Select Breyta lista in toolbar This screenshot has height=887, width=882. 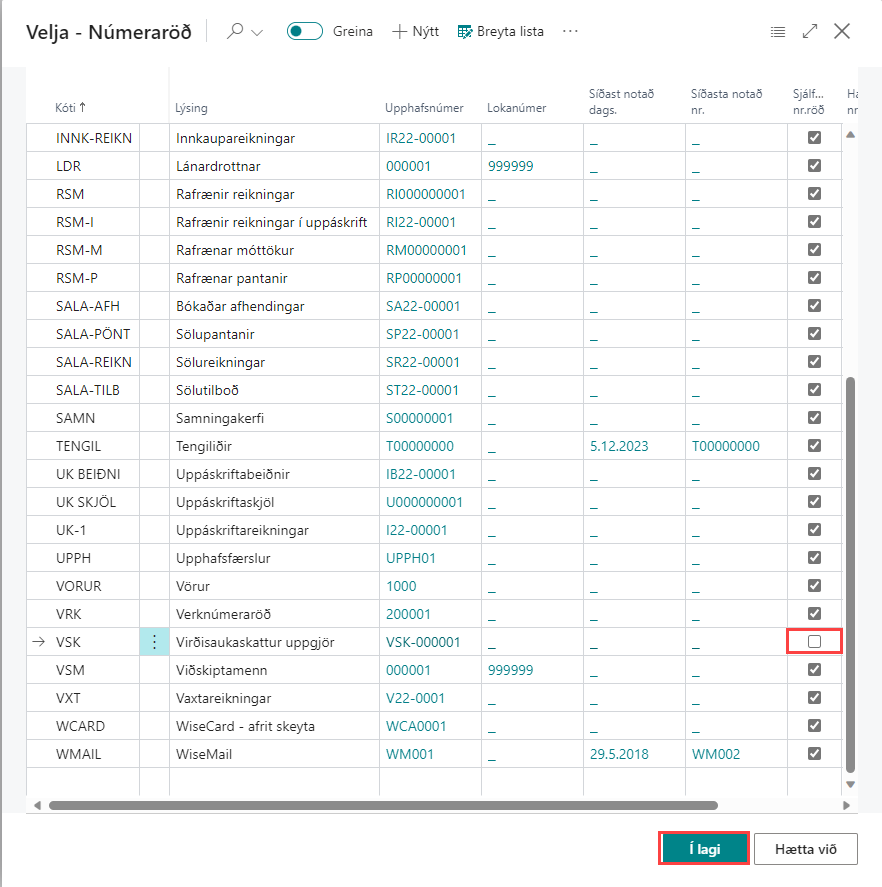click(500, 32)
